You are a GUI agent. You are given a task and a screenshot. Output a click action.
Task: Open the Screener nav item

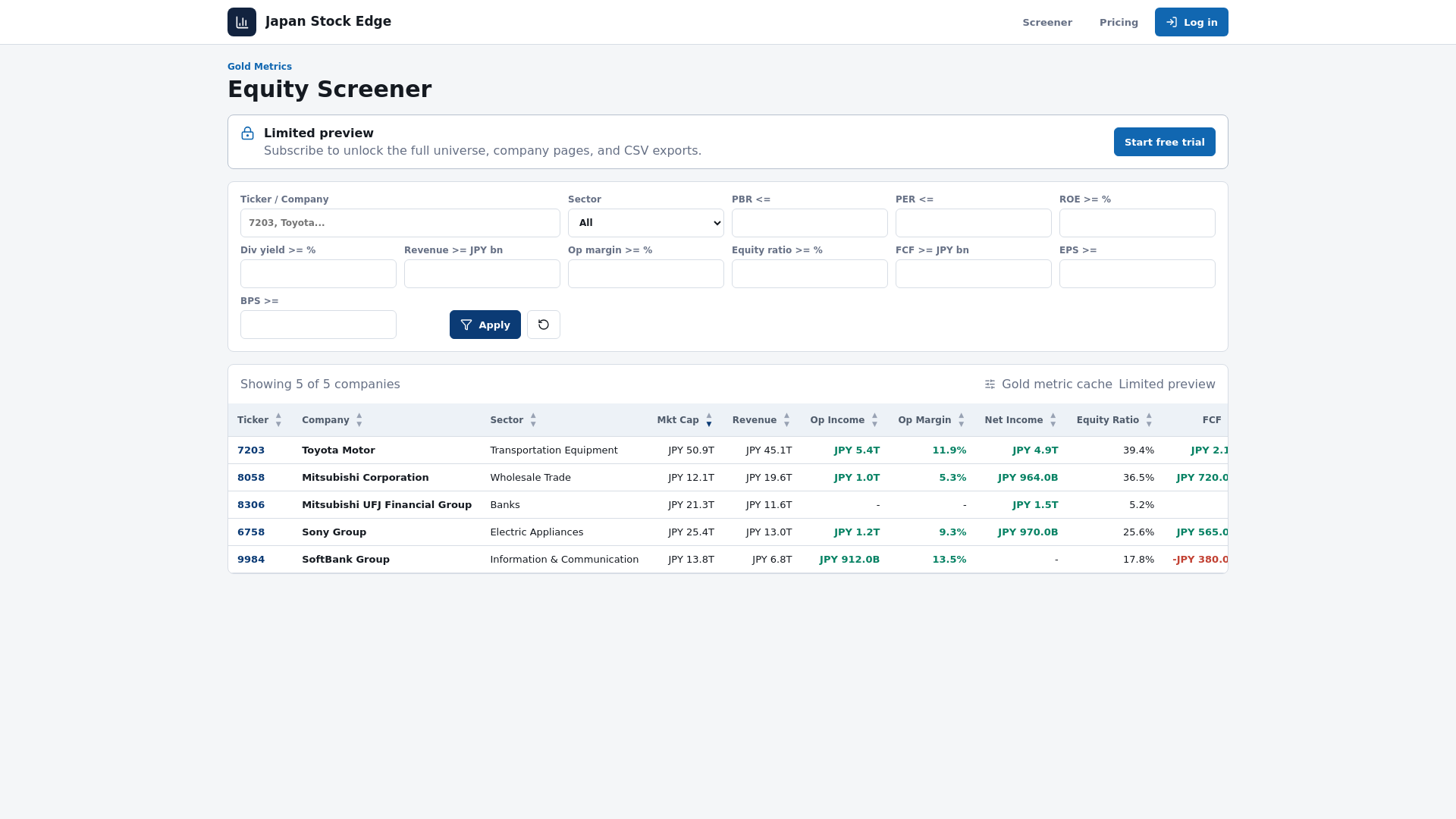tap(1047, 23)
